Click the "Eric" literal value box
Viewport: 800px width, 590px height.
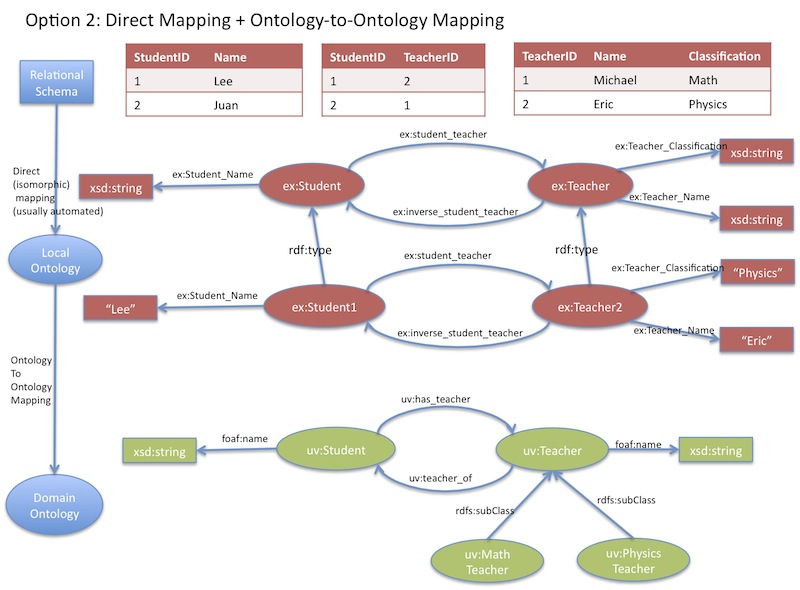coord(756,340)
